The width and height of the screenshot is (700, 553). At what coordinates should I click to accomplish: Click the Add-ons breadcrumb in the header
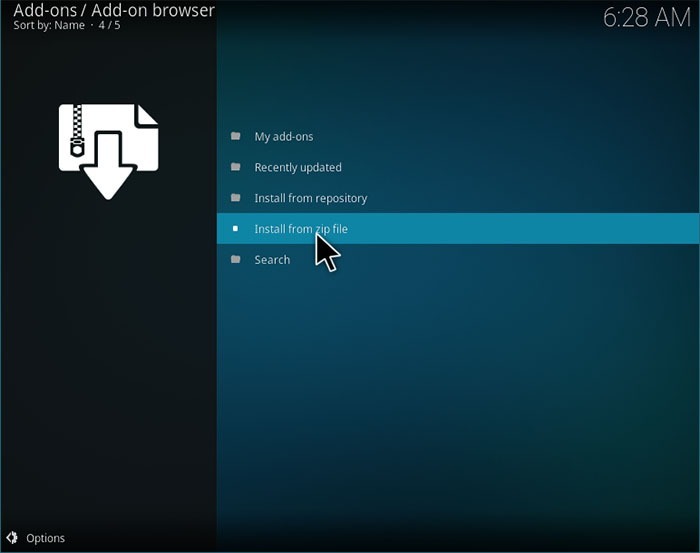click(44, 11)
